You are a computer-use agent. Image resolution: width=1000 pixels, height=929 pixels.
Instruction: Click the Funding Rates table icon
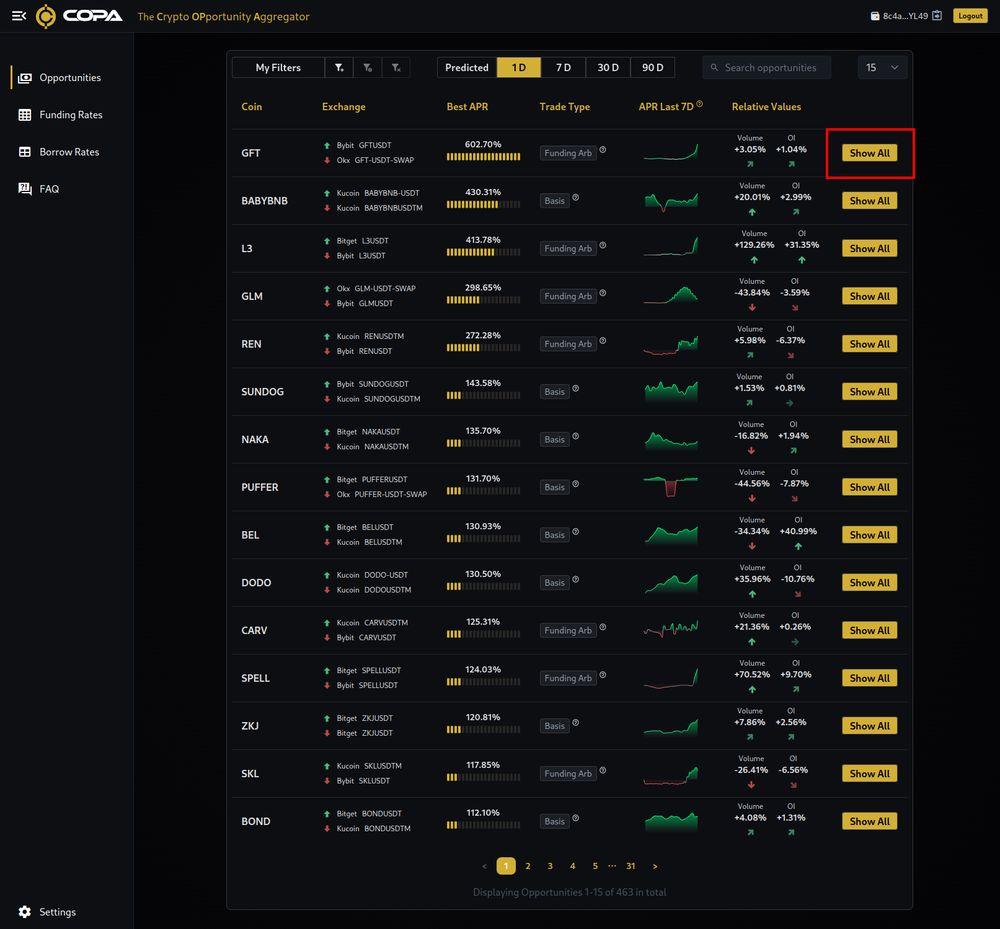25,115
